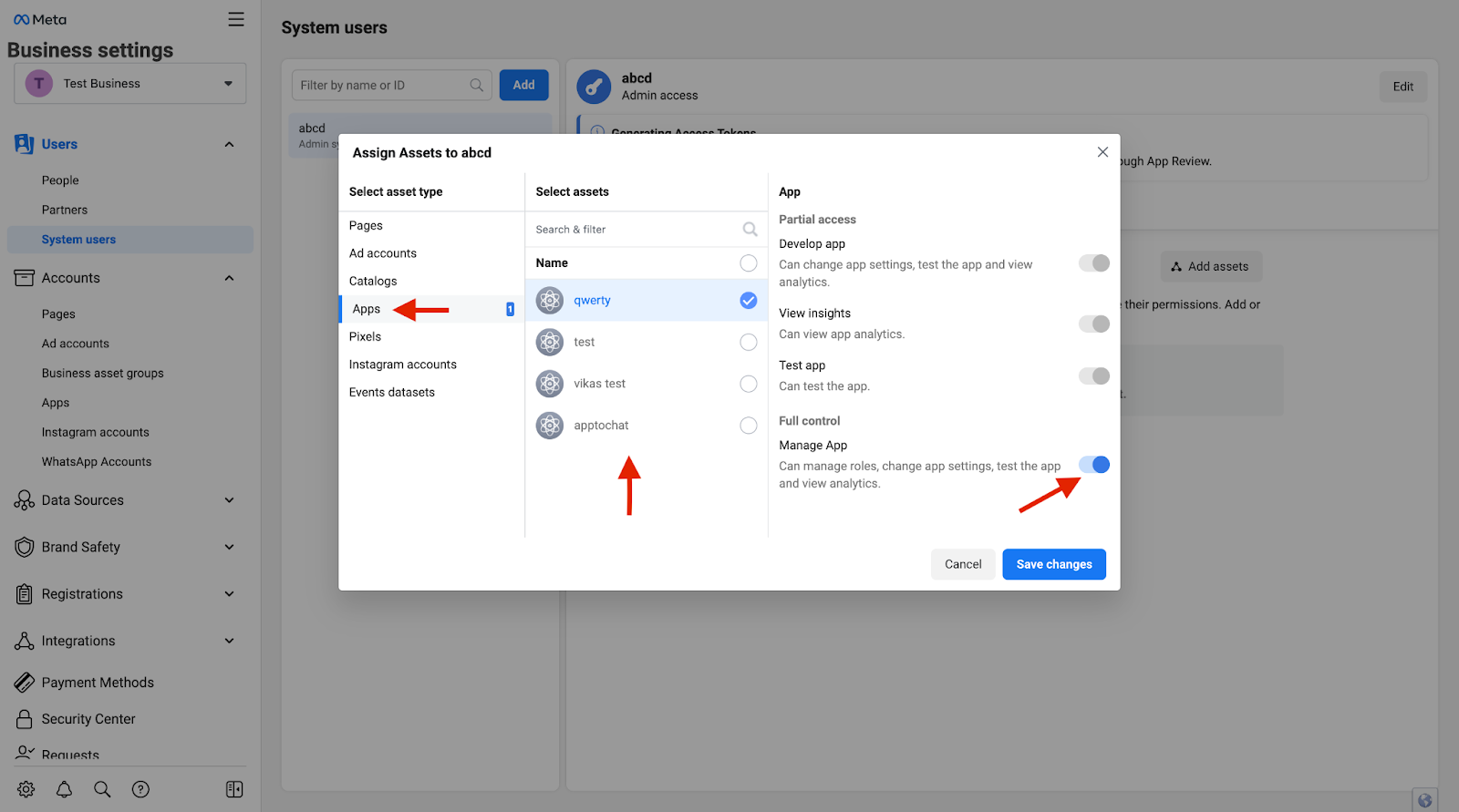1459x812 pixels.
Task: Click the vikas test app icon
Action: [550, 384]
